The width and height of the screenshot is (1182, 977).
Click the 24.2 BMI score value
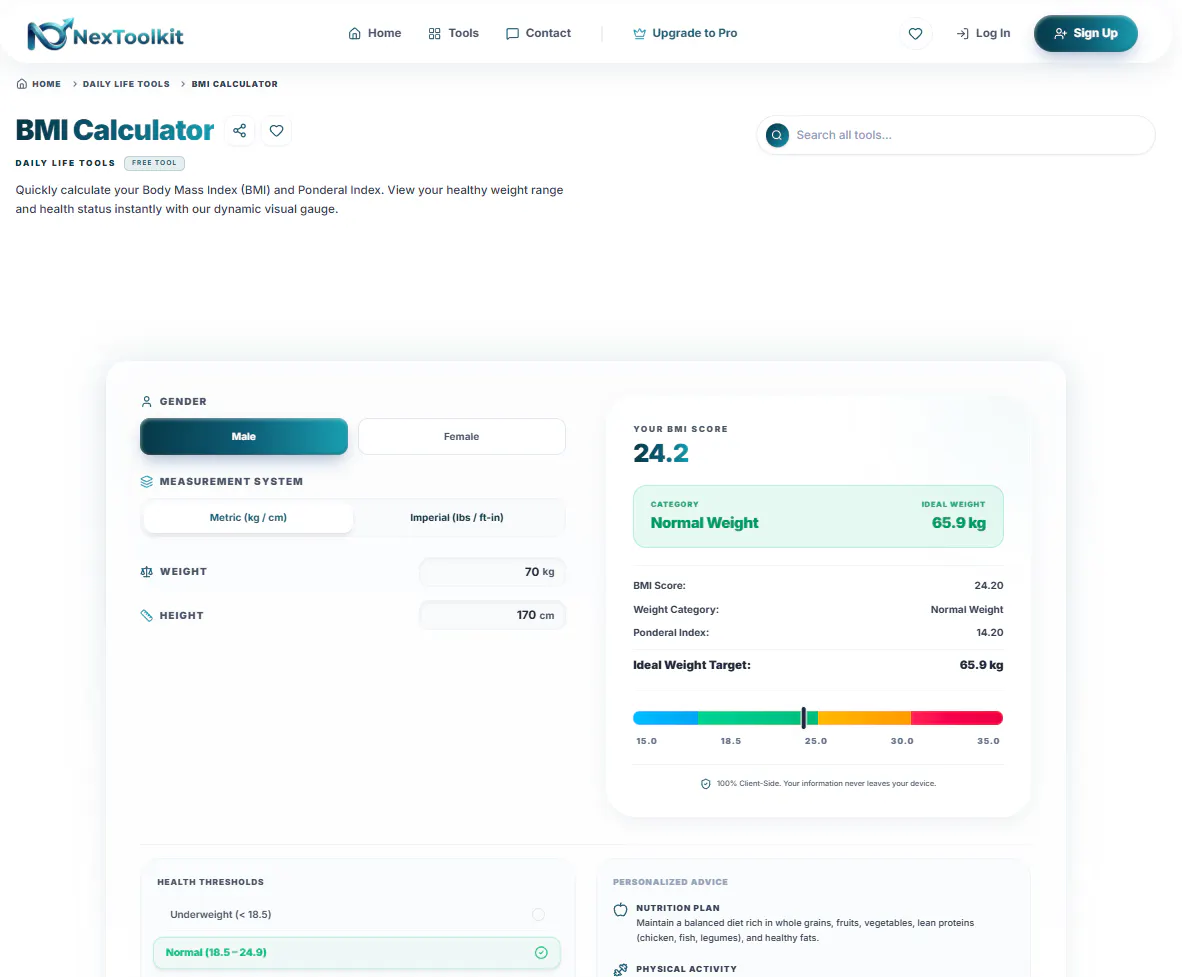(x=661, y=453)
